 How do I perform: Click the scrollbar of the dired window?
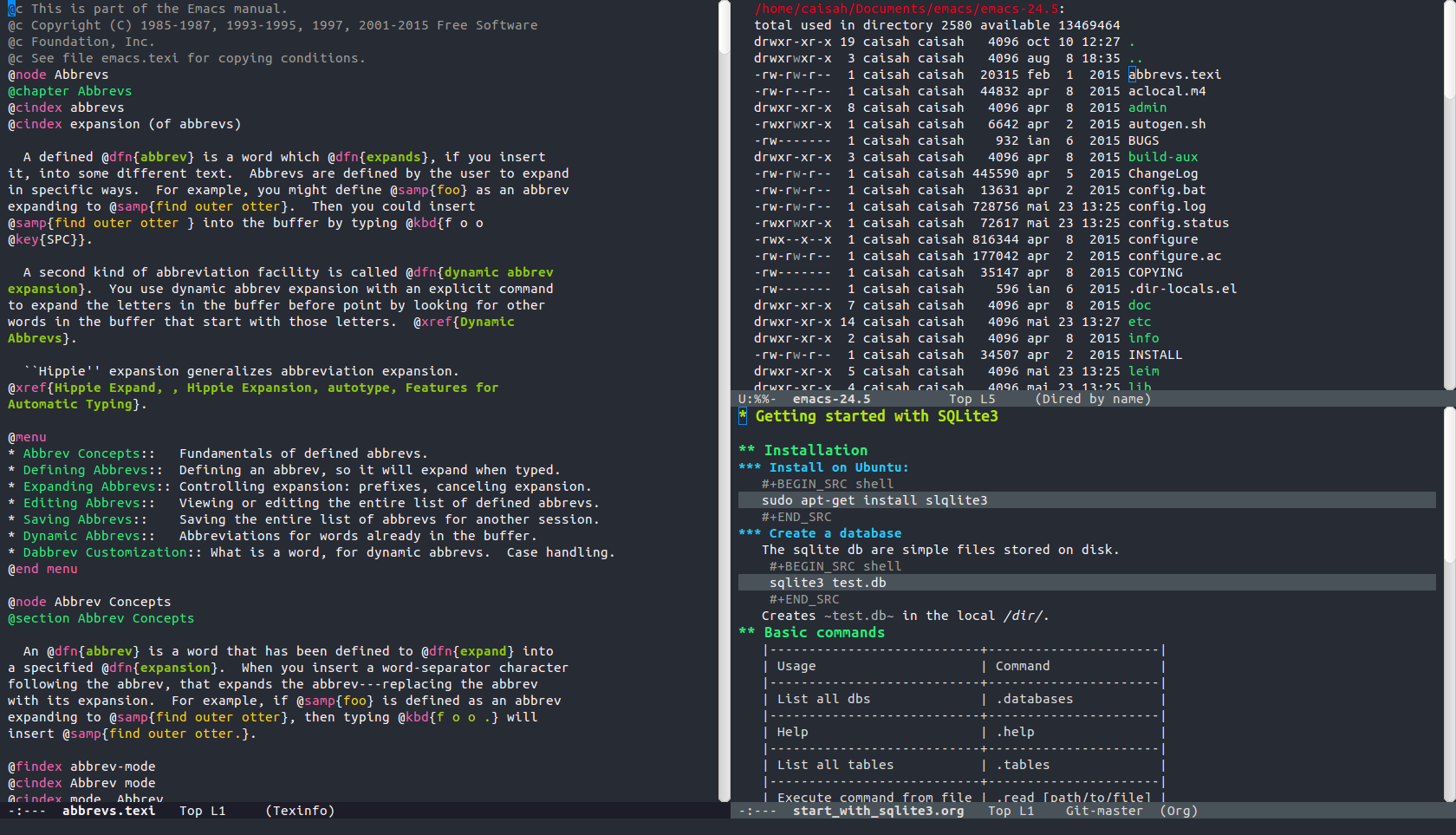[1450, 195]
